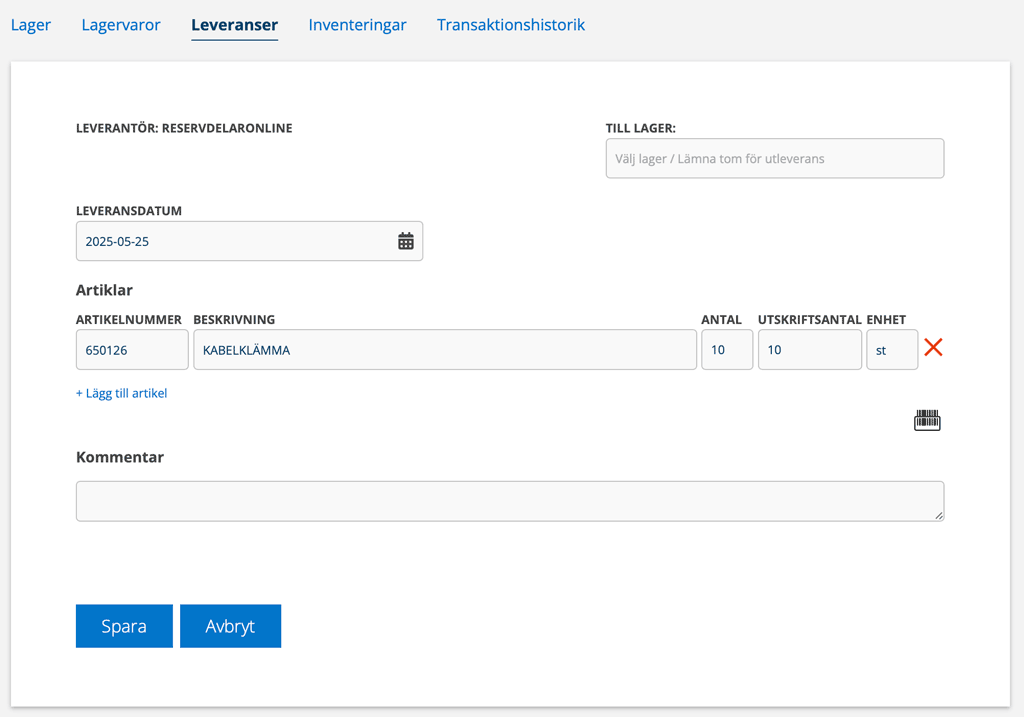Click inside the Kommentar text area

pos(510,501)
